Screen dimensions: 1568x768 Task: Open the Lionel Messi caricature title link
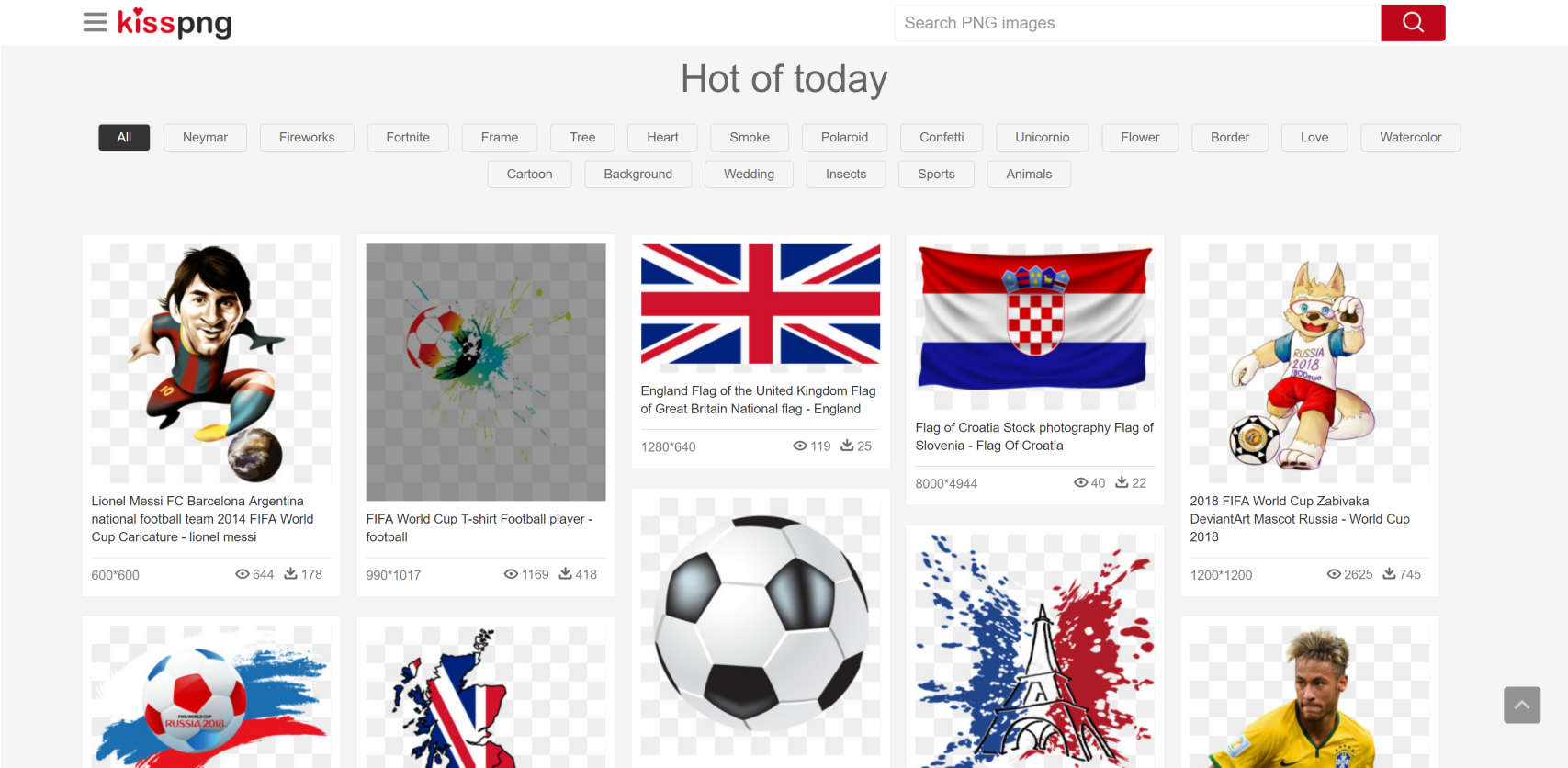(202, 519)
